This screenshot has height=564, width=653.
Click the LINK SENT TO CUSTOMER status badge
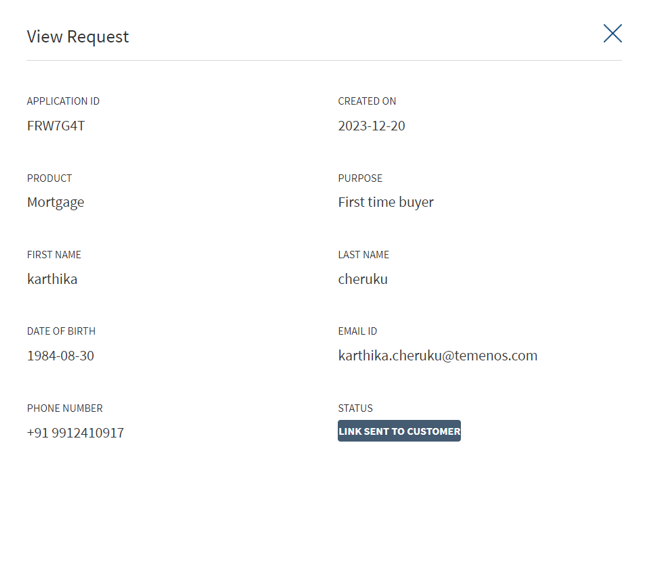point(399,431)
